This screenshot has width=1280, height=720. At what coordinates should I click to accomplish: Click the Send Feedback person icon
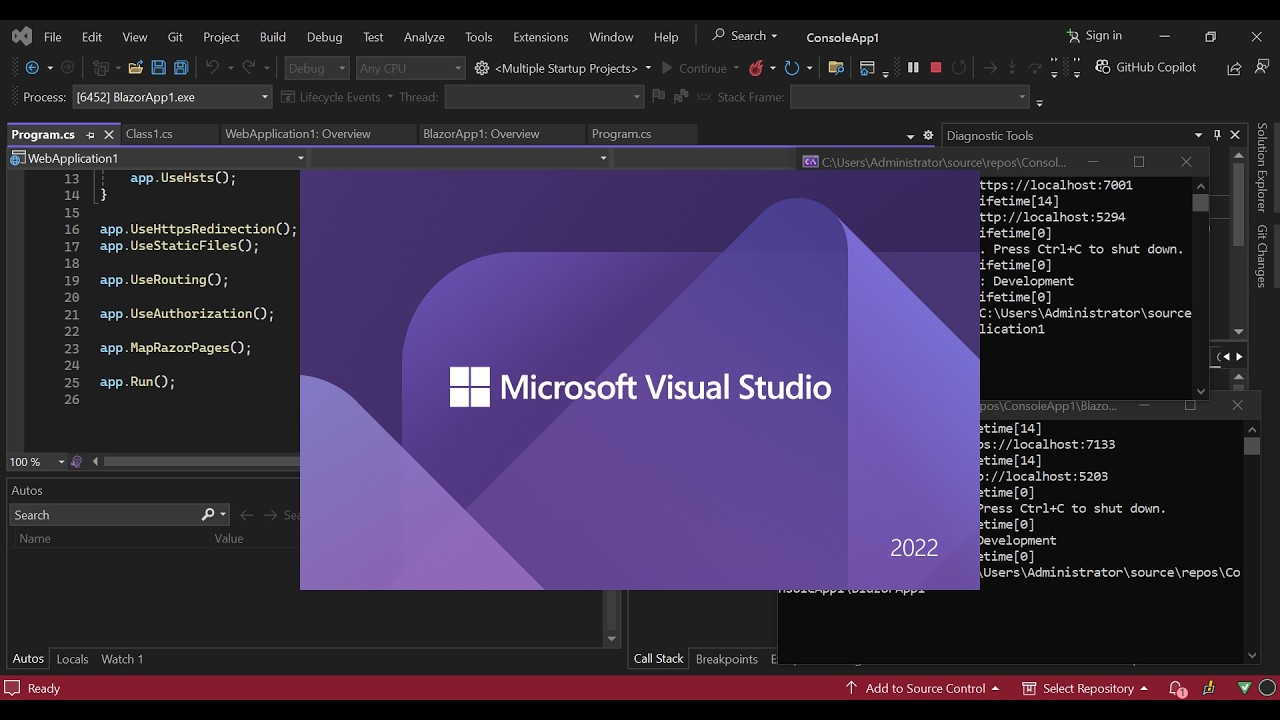[1260, 68]
